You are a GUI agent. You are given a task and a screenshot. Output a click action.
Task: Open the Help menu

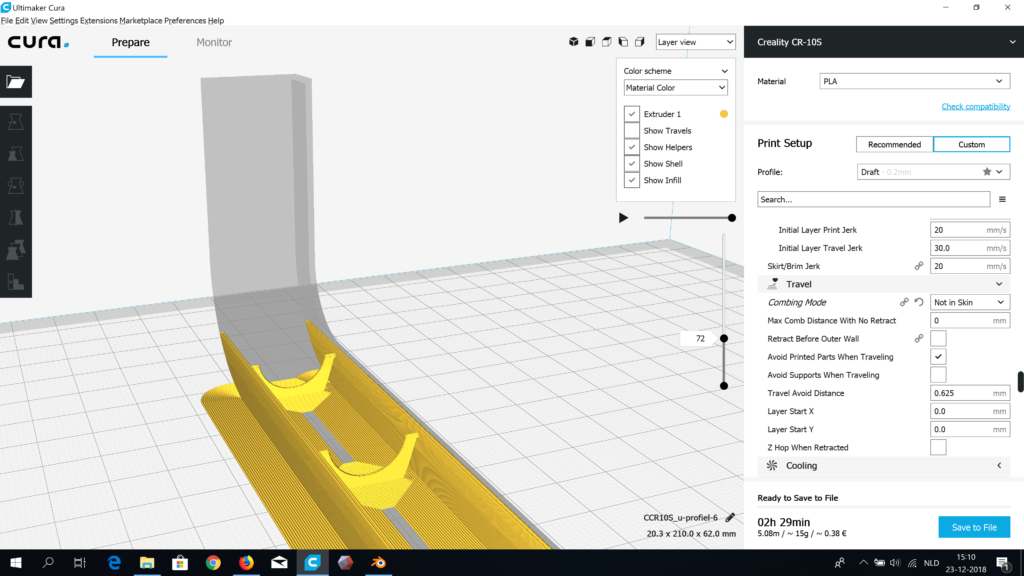tap(216, 20)
